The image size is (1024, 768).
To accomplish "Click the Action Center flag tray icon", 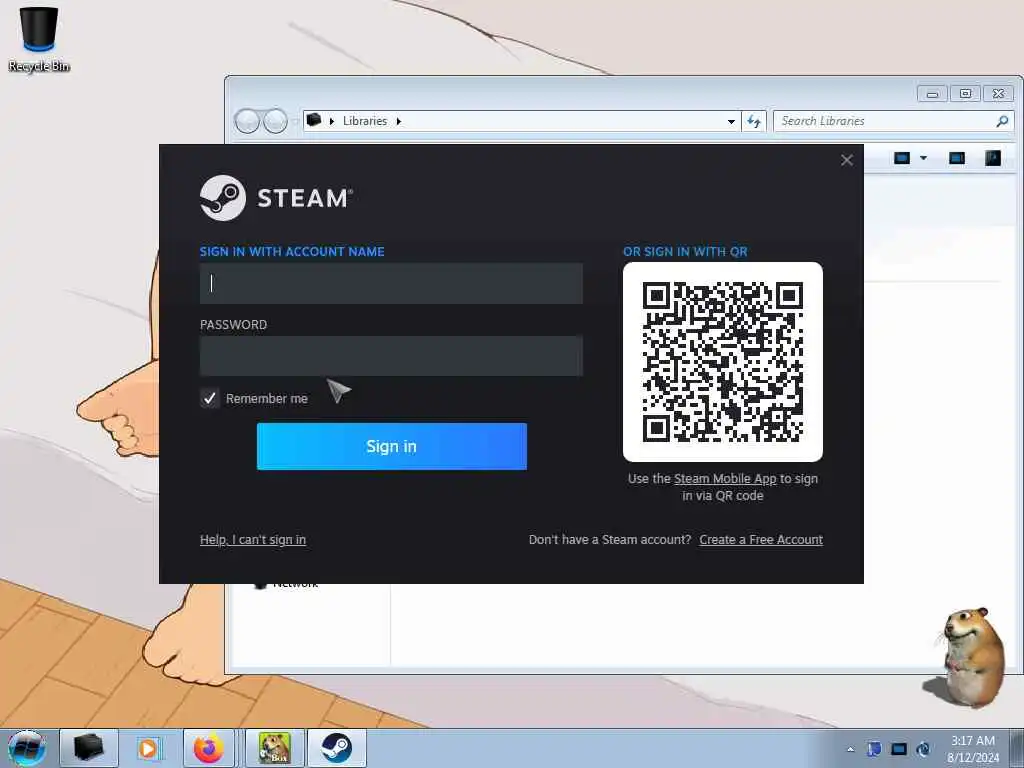I will (x=874, y=749).
